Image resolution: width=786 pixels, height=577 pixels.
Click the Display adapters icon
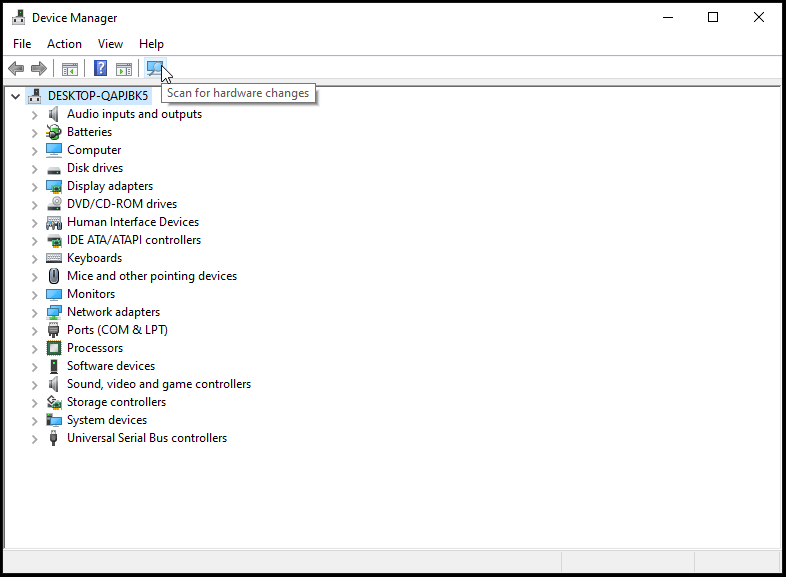pos(54,186)
